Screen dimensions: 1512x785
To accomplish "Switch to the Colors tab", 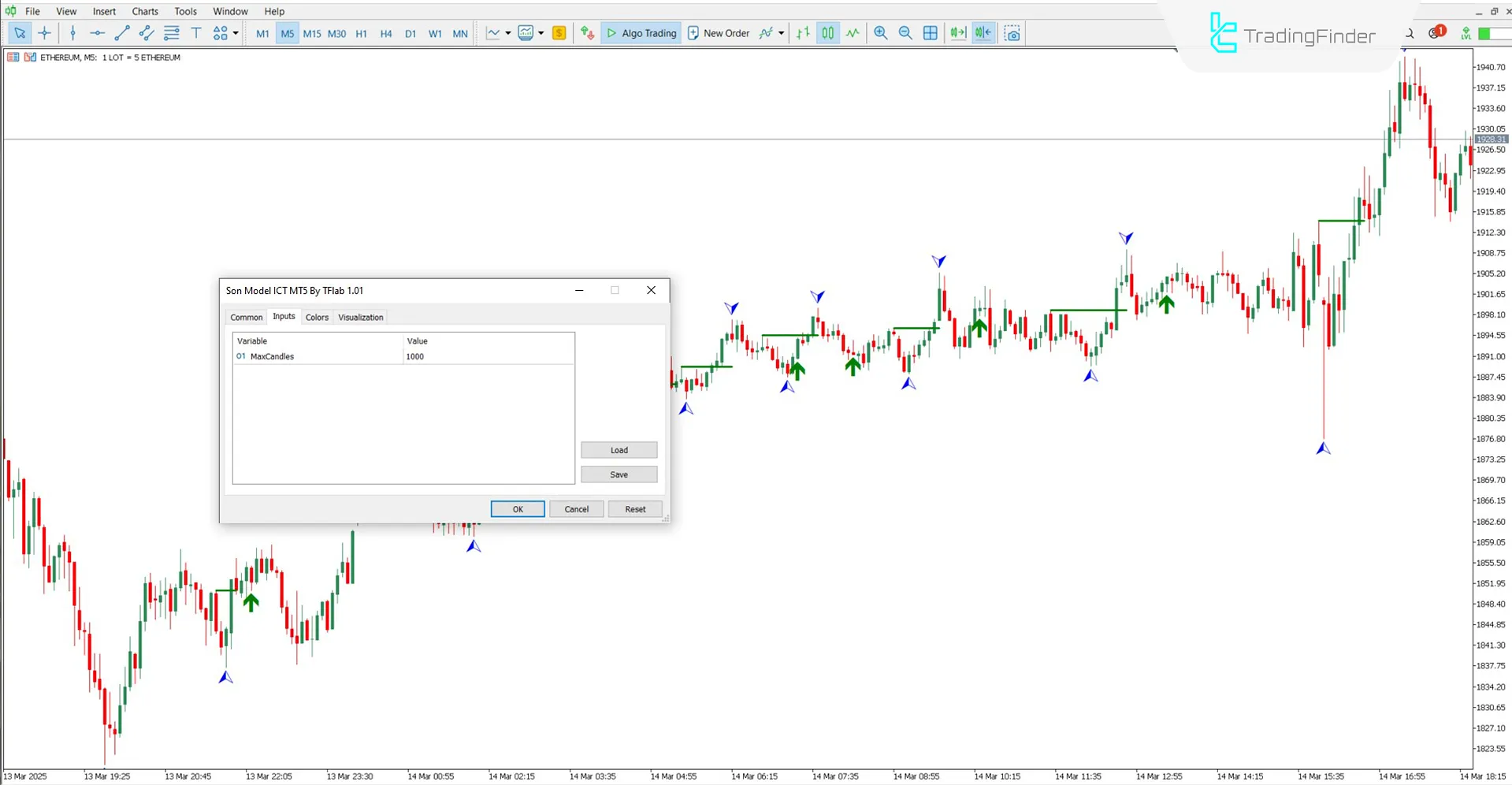I will pos(317,317).
